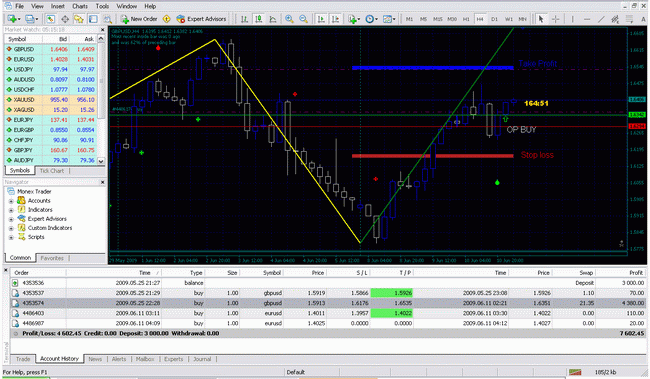Click the Navigator window star-folder icon

click(79, 19)
